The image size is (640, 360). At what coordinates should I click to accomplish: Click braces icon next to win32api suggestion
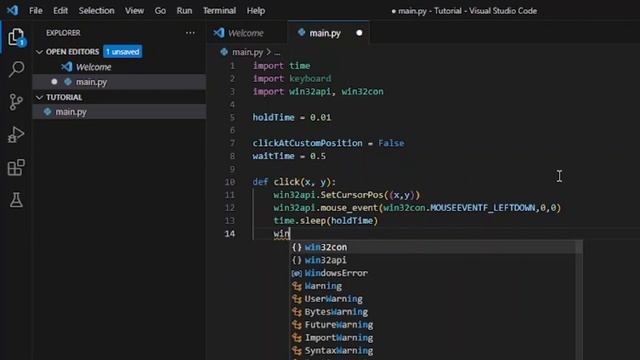[x=297, y=260]
